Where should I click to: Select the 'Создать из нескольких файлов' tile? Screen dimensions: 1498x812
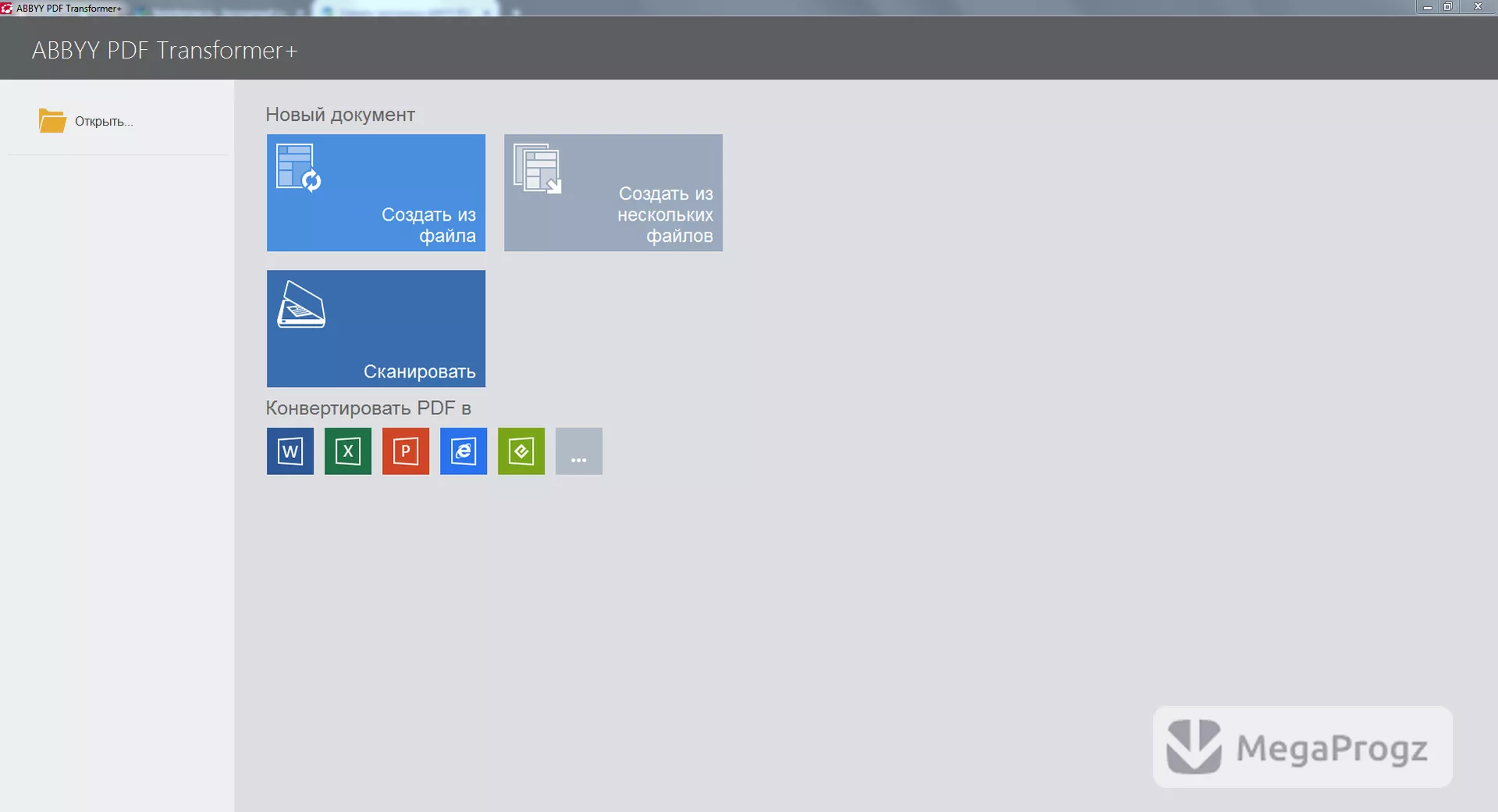point(613,193)
